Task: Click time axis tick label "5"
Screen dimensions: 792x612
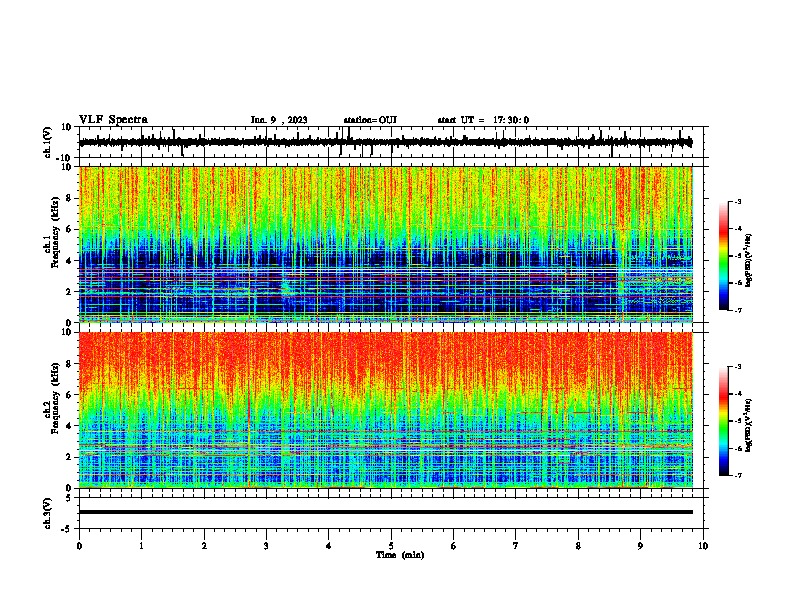Action: 391,546
